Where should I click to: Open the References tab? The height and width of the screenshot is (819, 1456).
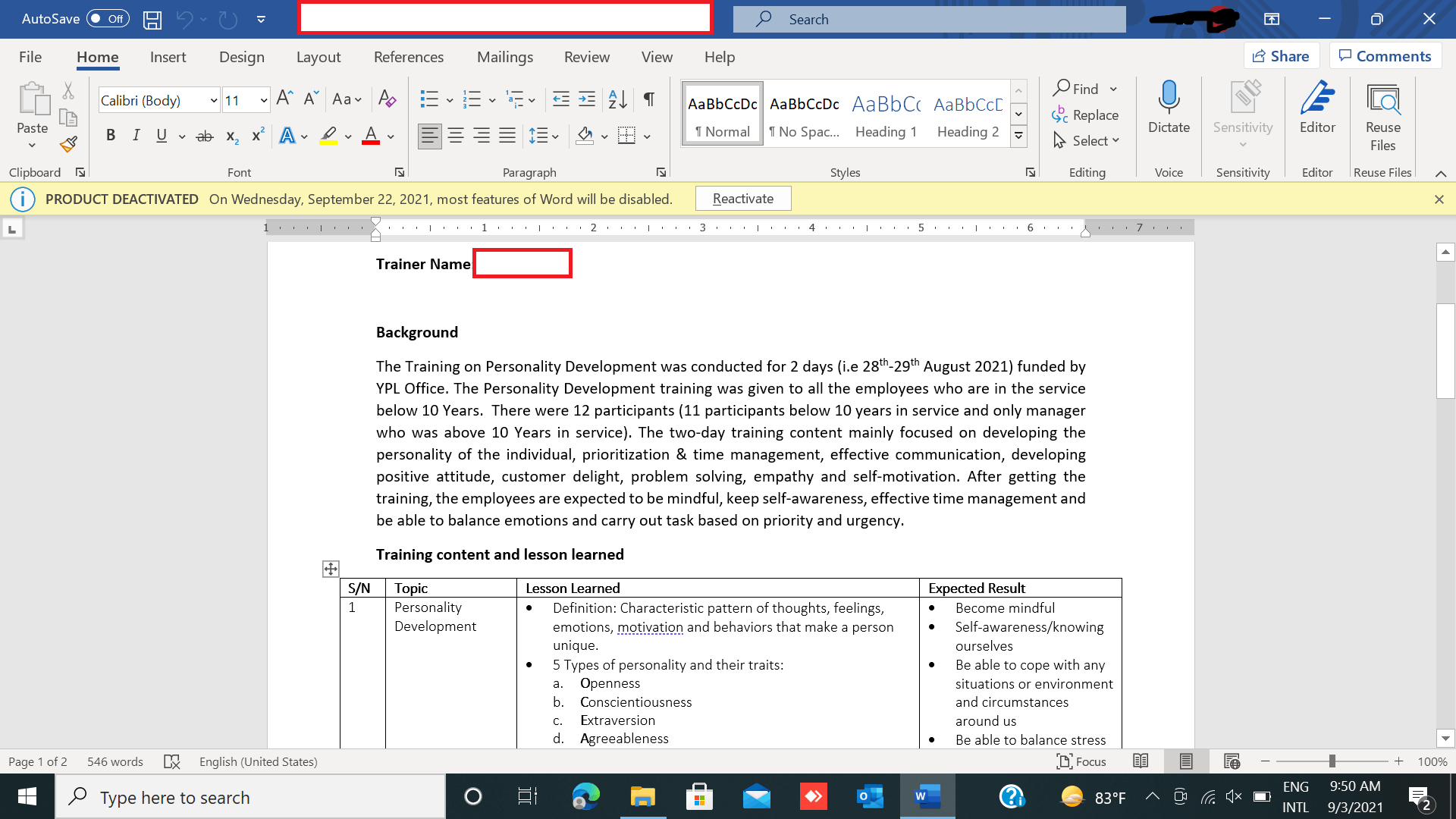[x=408, y=57]
